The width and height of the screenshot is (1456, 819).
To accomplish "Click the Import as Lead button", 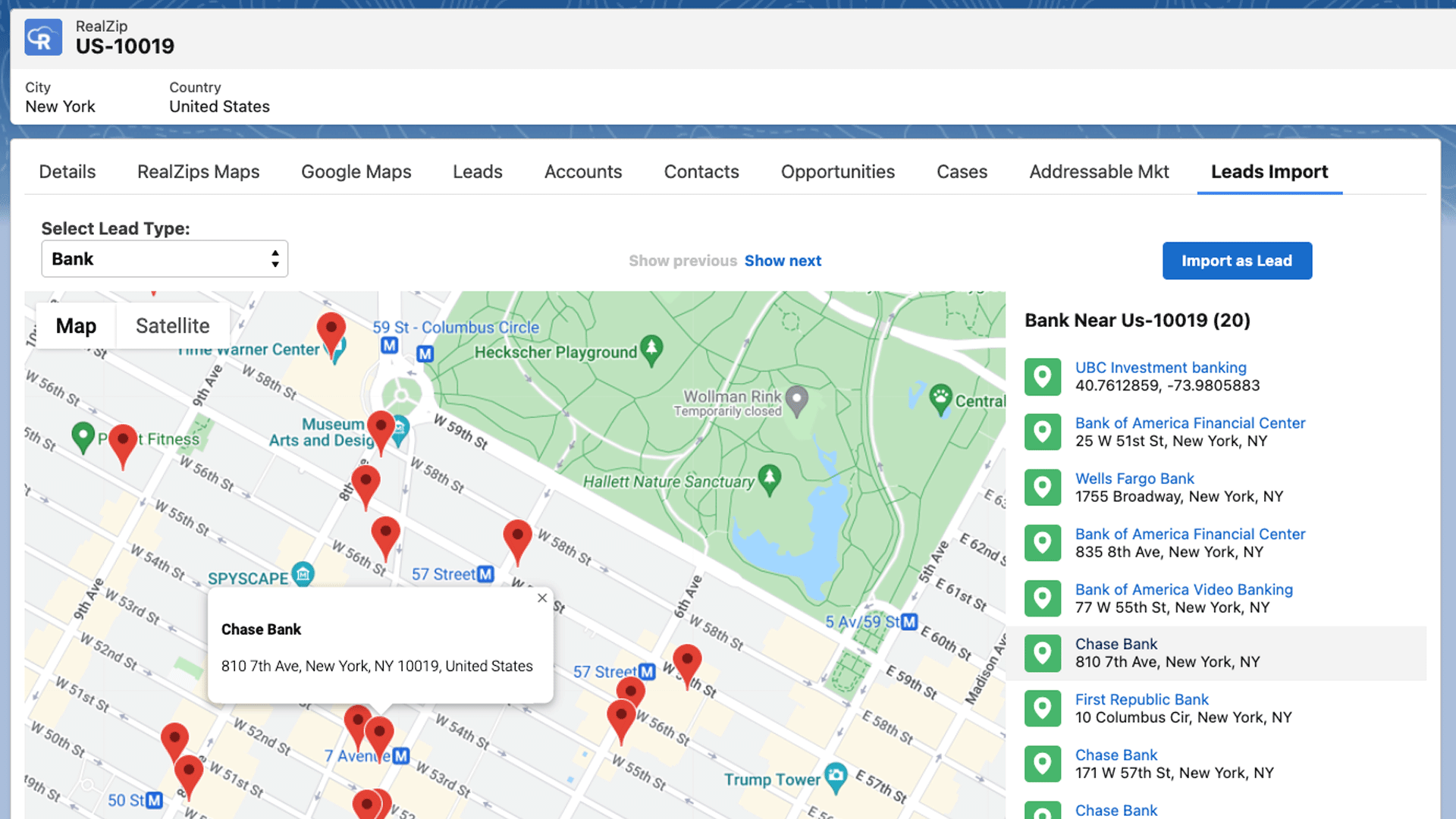I will coord(1237,261).
